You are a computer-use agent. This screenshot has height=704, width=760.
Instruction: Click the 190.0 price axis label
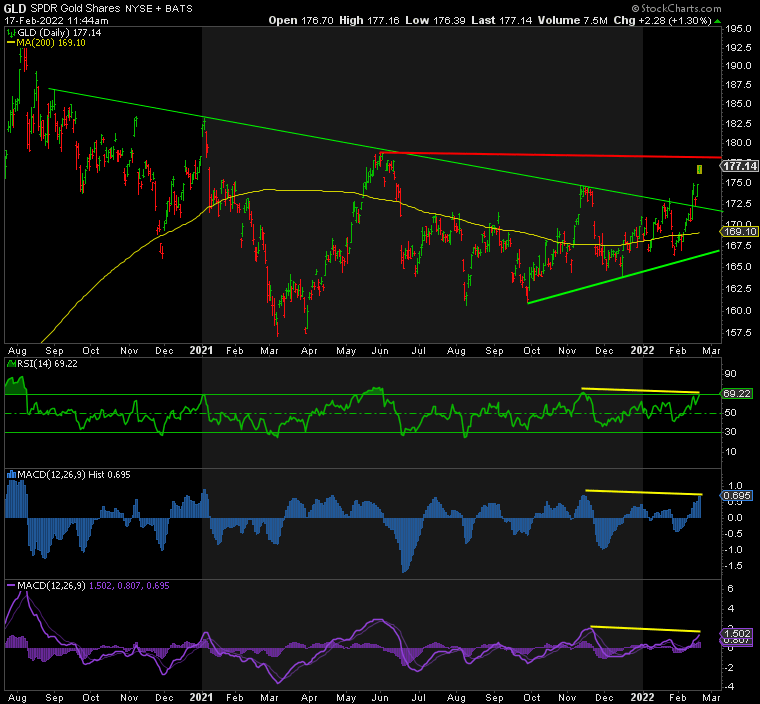(739, 66)
